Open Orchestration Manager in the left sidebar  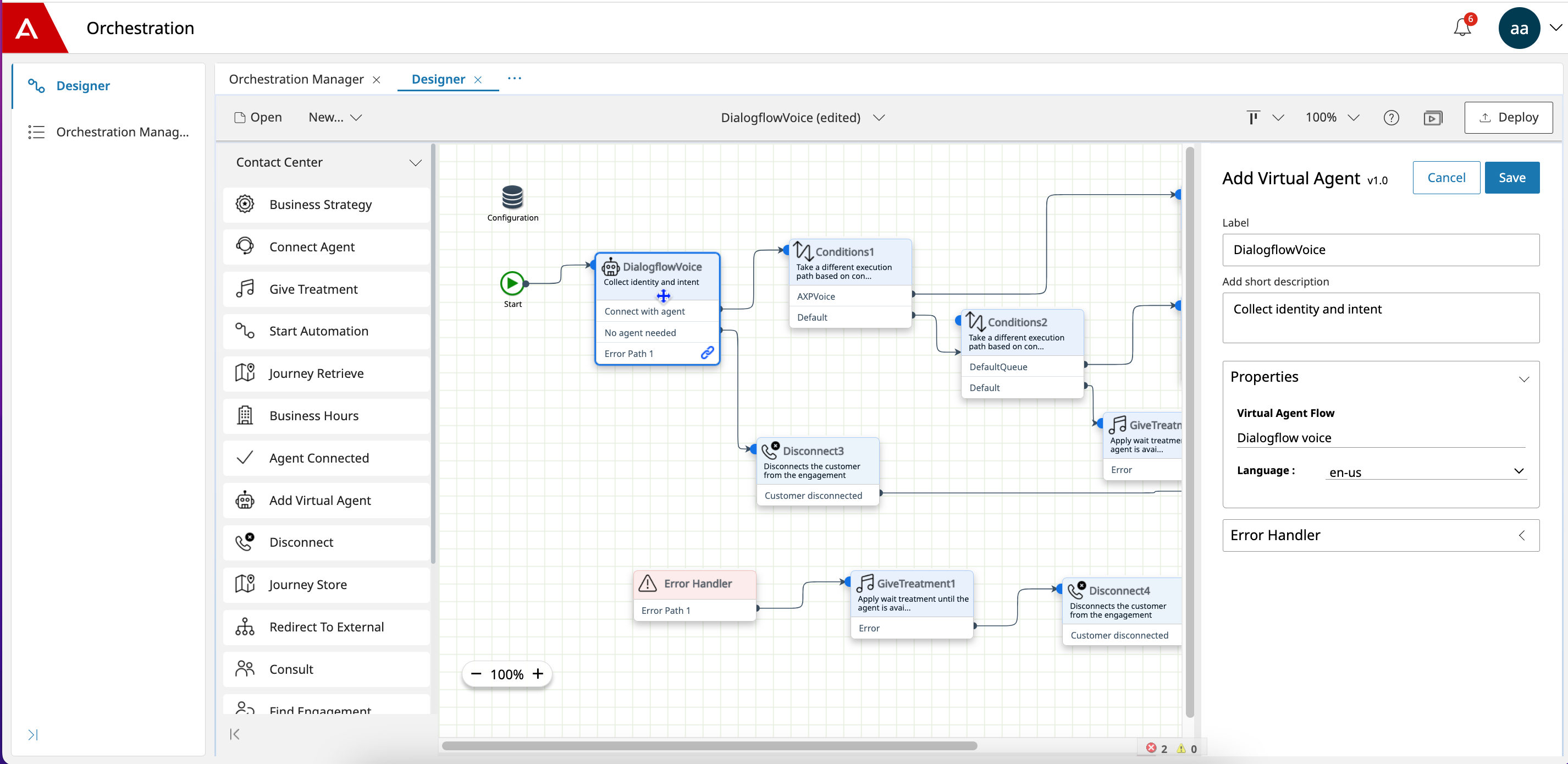tap(122, 132)
